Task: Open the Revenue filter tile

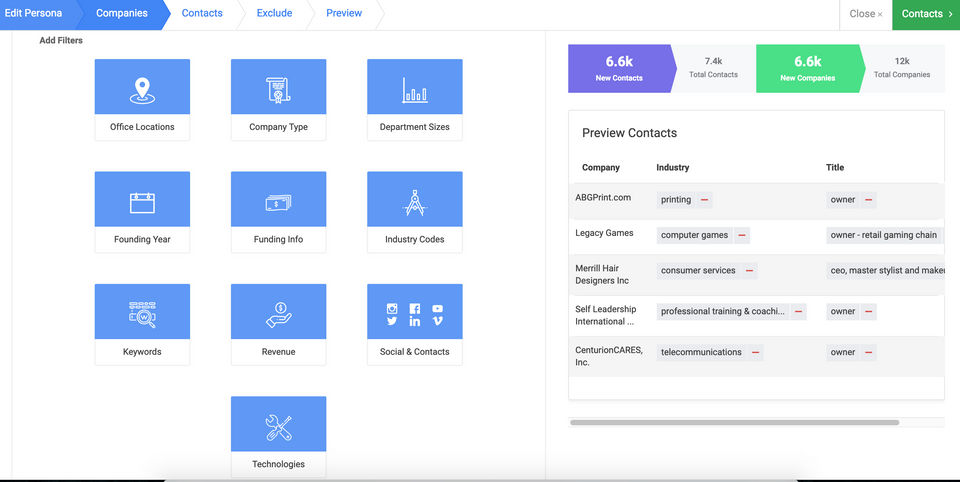Action: (x=278, y=325)
